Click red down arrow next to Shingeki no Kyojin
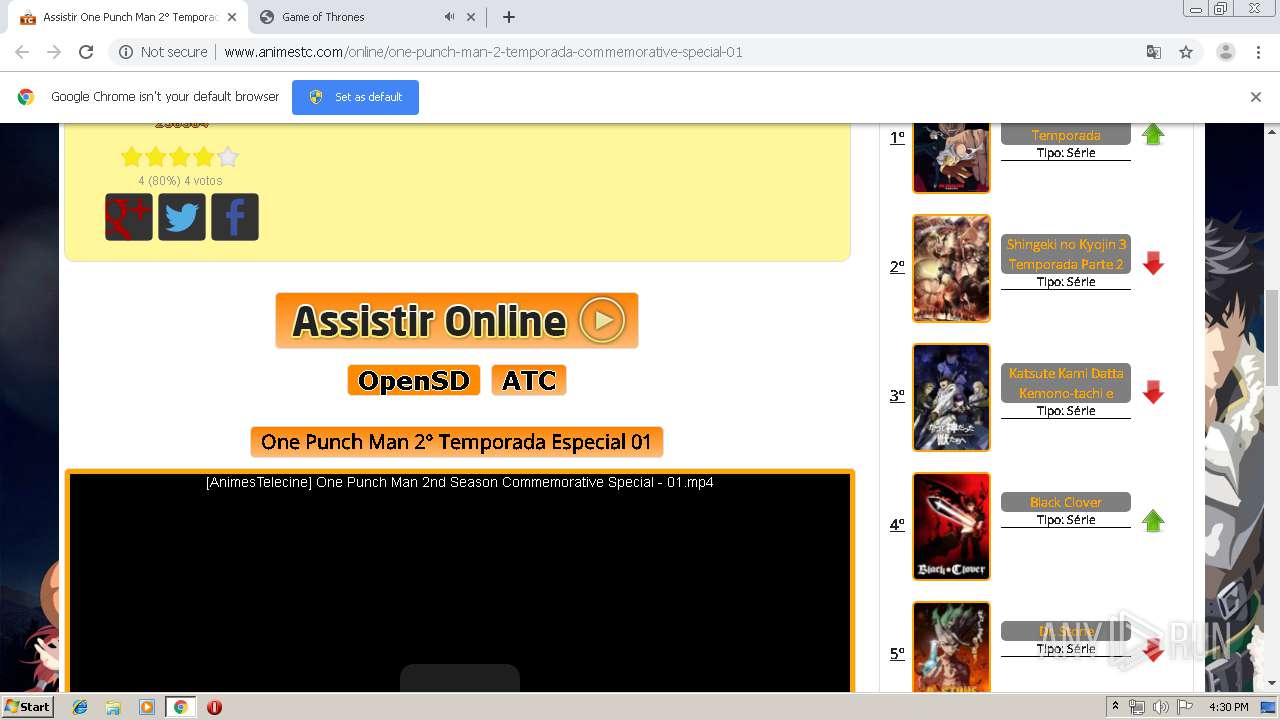 [x=1153, y=263]
